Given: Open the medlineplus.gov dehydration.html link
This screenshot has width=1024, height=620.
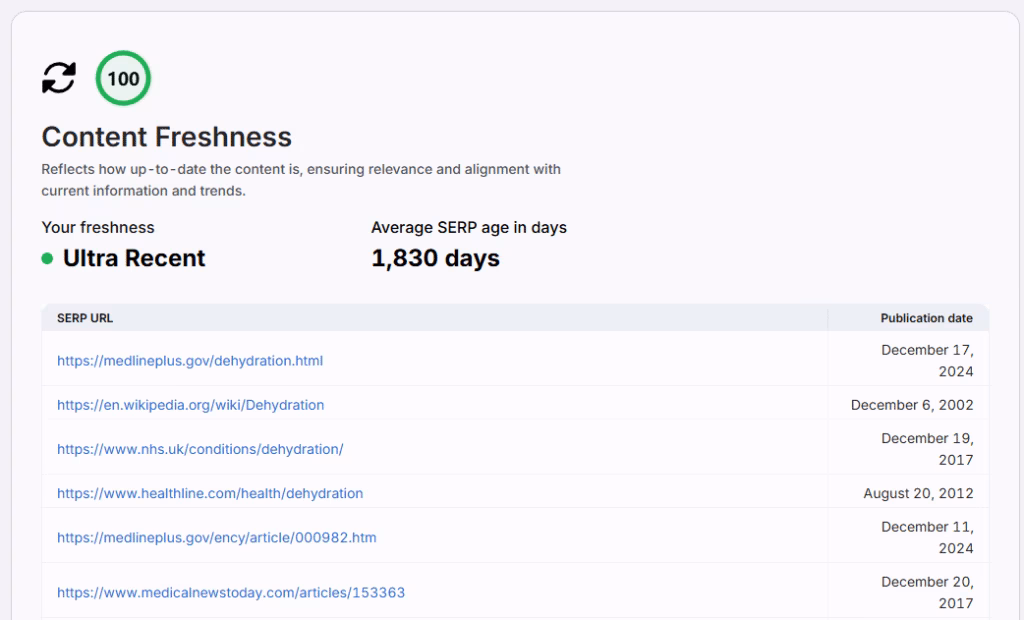Looking at the screenshot, I should click(x=190, y=360).
